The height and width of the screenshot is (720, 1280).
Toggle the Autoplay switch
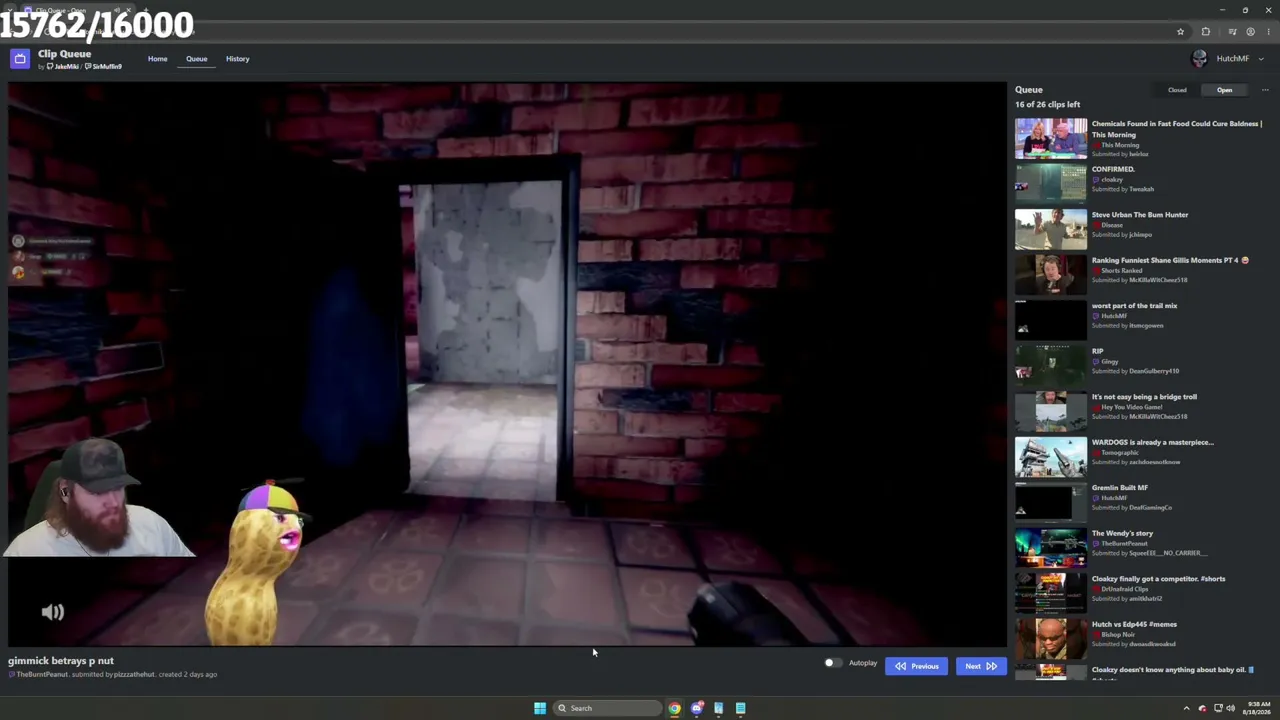point(832,663)
